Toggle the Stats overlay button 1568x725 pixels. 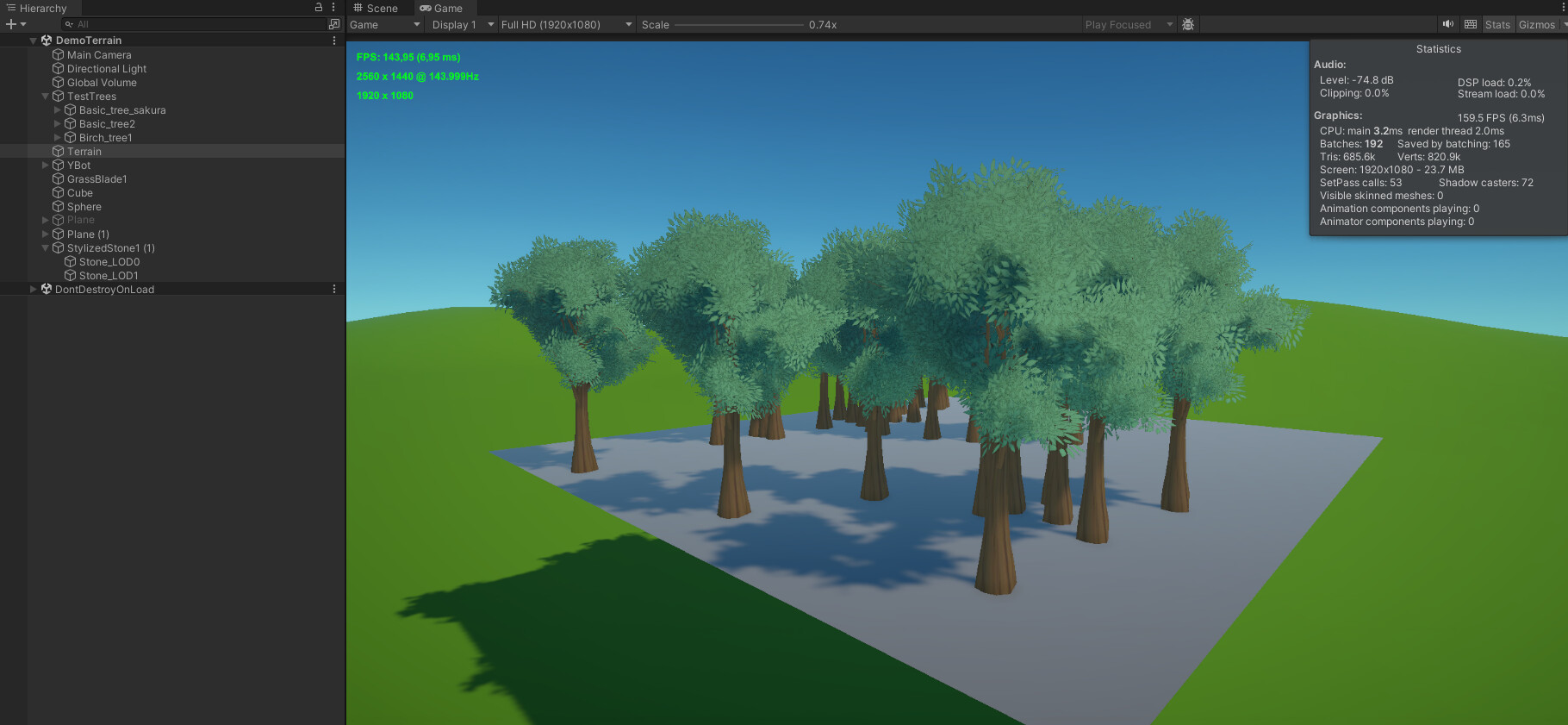(1498, 24)
